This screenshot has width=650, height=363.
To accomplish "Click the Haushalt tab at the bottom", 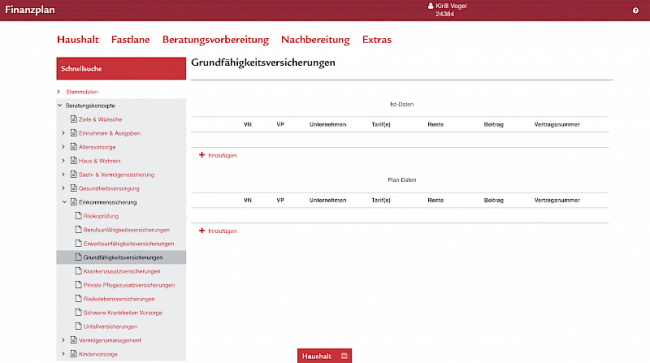I will coord(325,356).
